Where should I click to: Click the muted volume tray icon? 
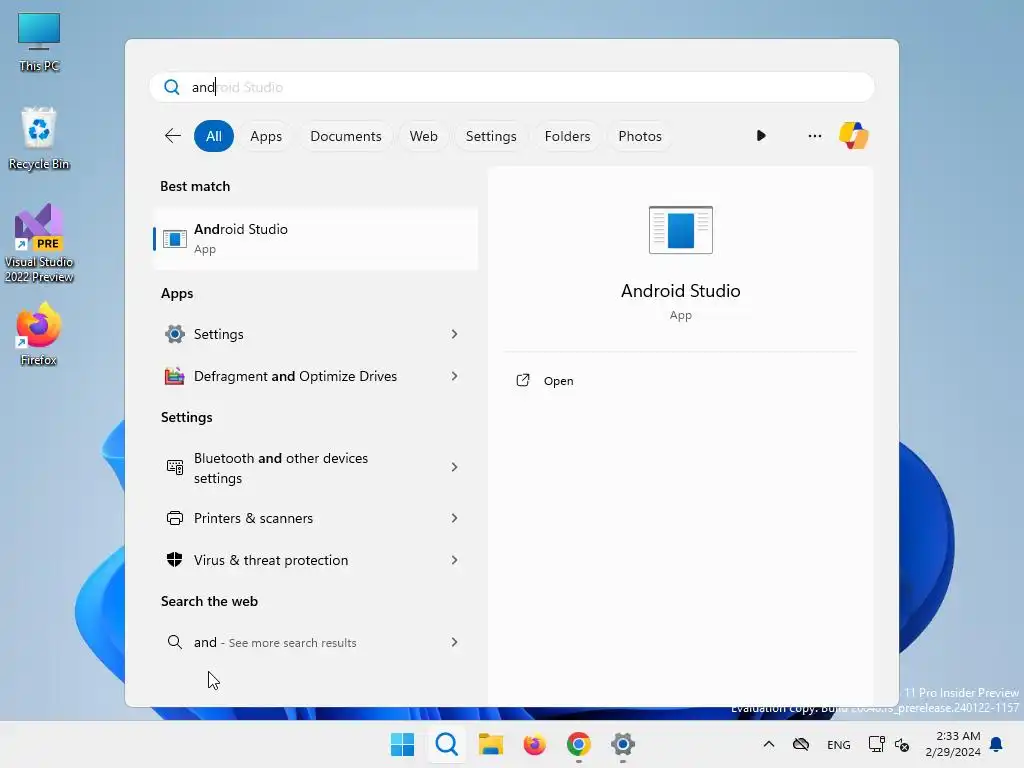(902, 744)
